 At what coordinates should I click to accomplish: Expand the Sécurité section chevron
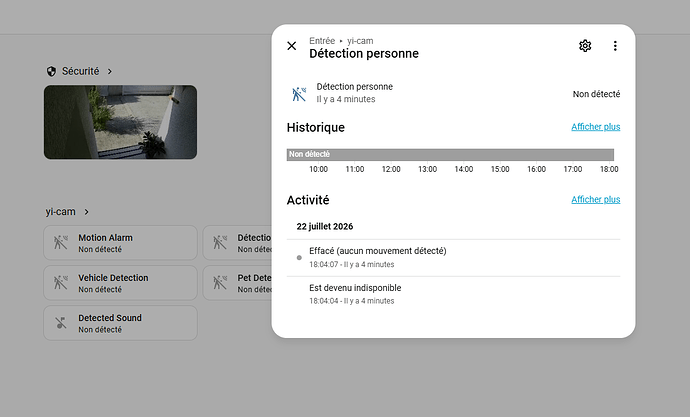pos(110,71)
